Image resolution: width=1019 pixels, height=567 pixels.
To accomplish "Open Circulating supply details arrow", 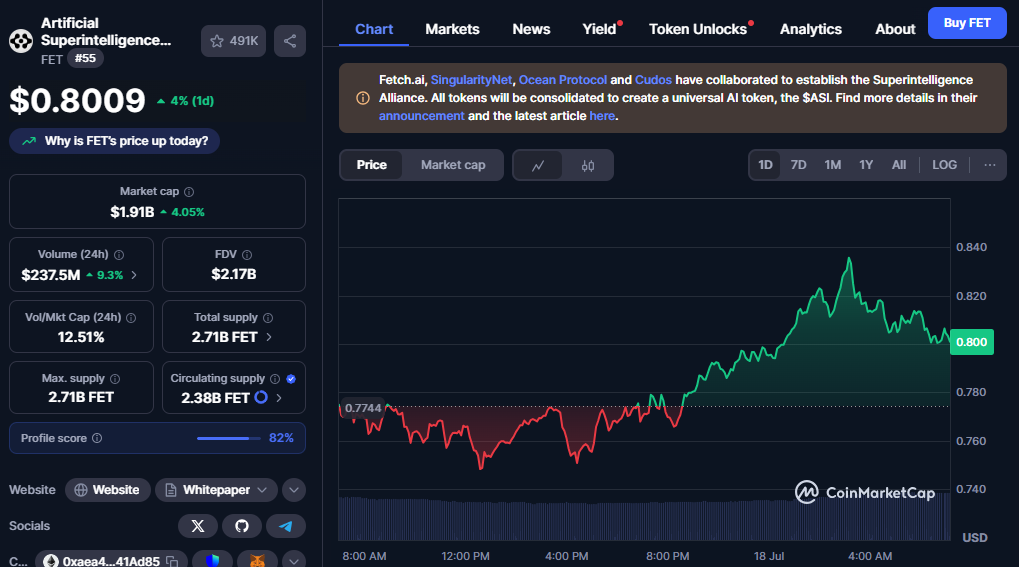I will pos(279,398).
